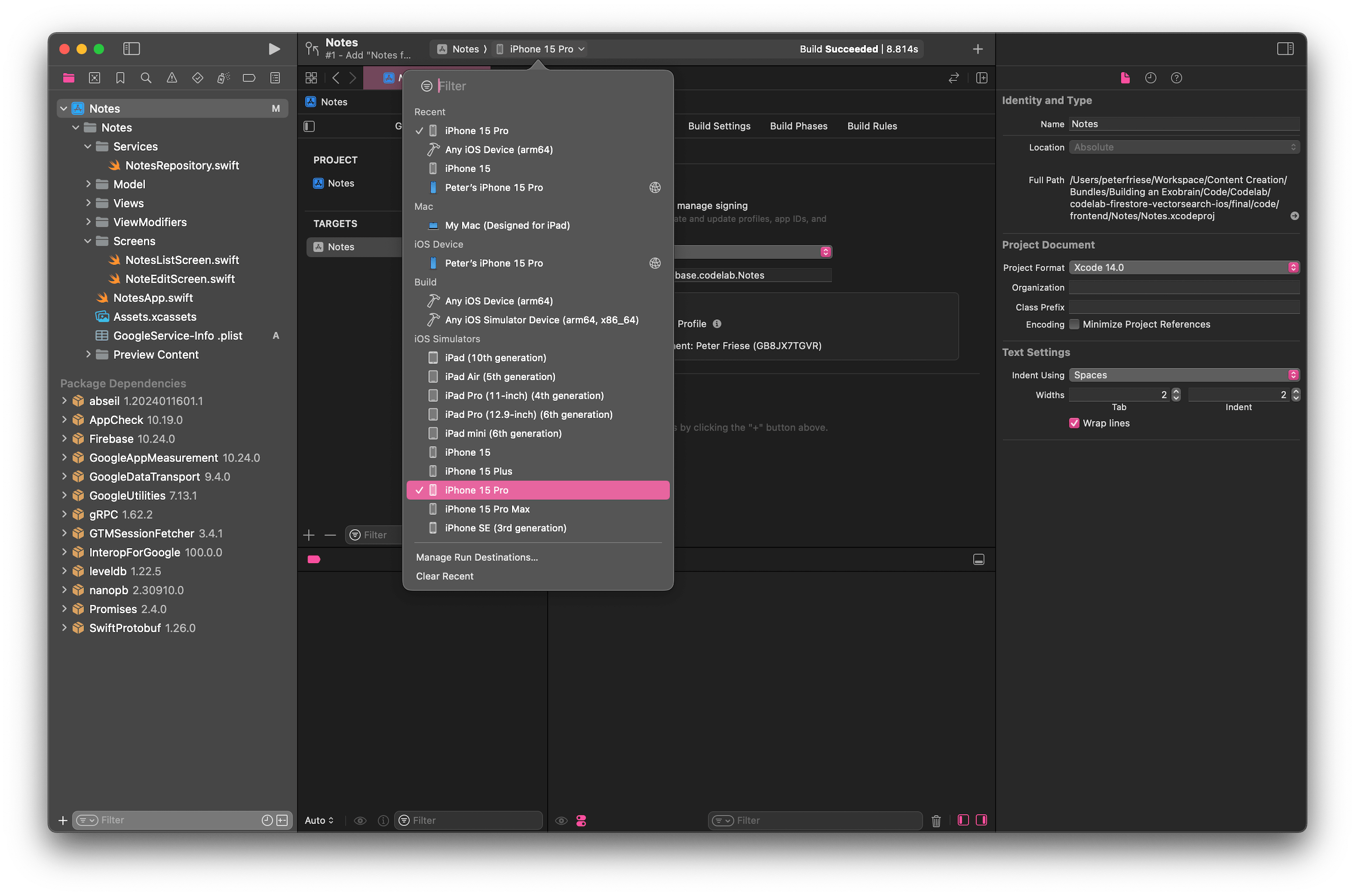This screenshot has height=896, width=1355.
Task: Open the Project Format dropdown Xcode 14.0
Action: (x=1185, y=267)
